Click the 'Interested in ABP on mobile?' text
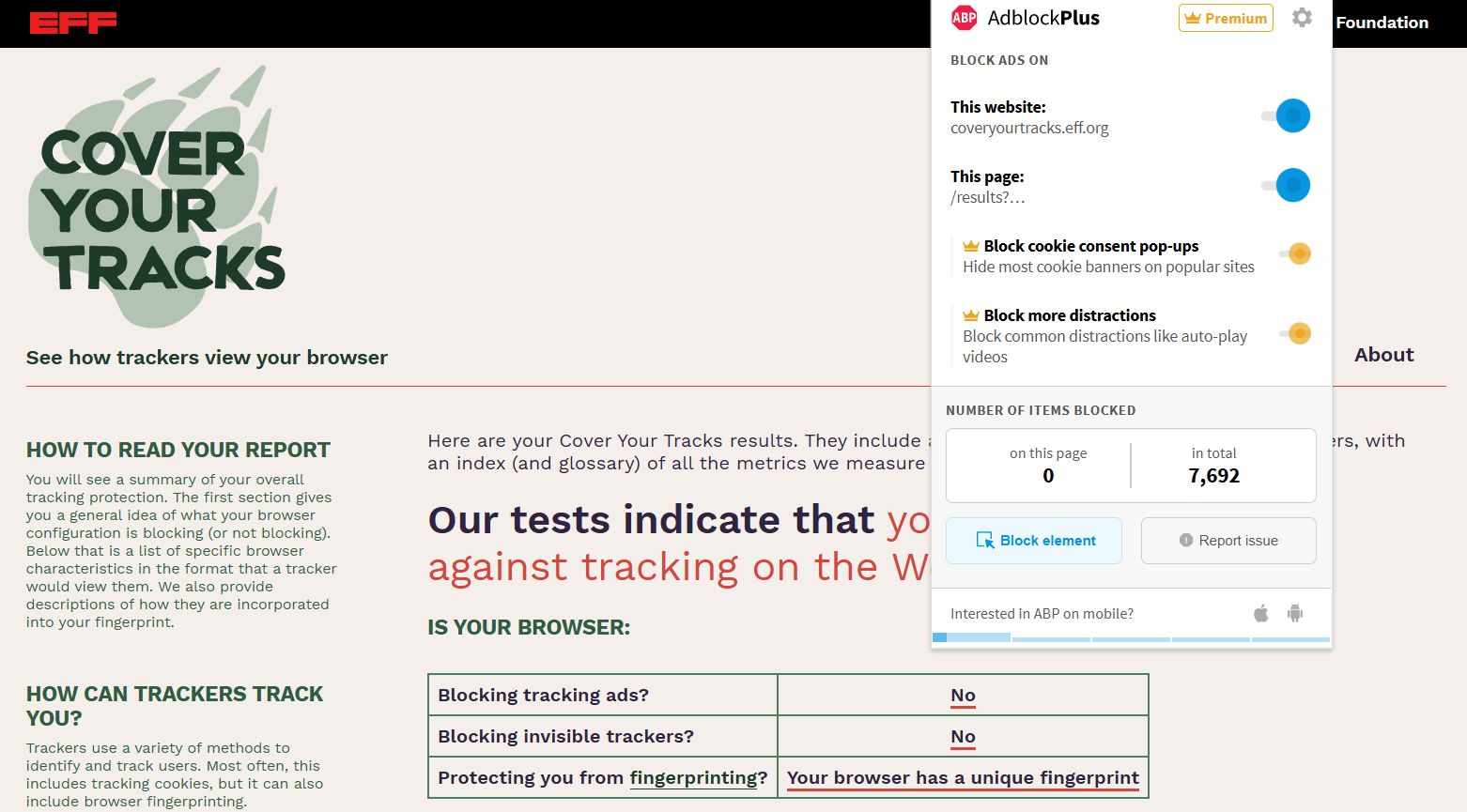Image resolution: width=1467 pixels, height=812 pixels. click(x=1042, y=614)
